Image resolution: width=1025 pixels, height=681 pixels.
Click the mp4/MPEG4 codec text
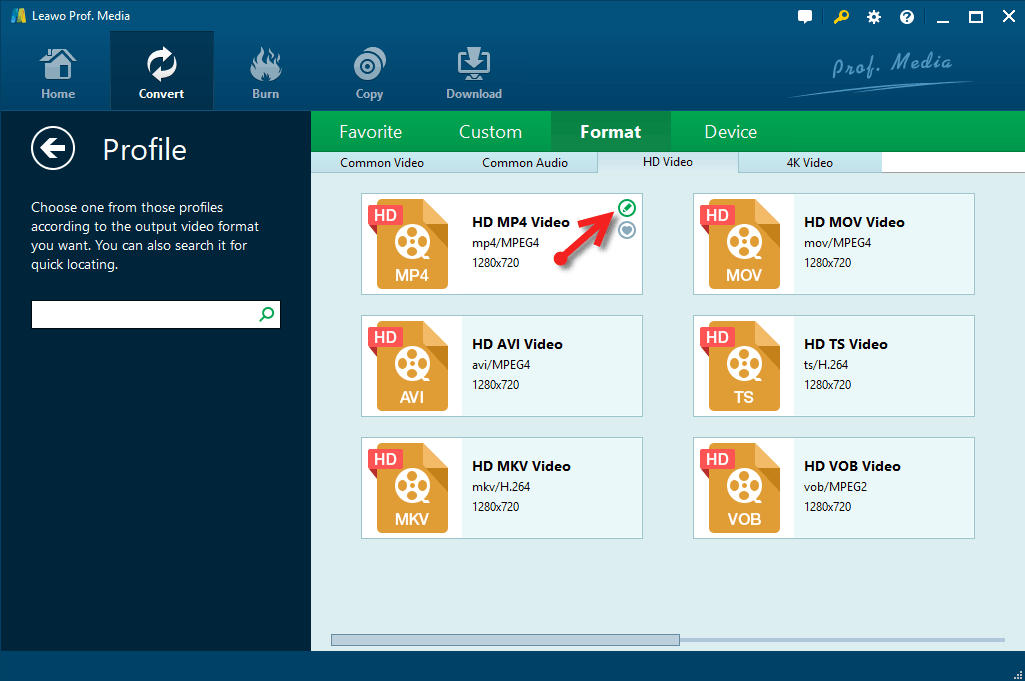505,243
